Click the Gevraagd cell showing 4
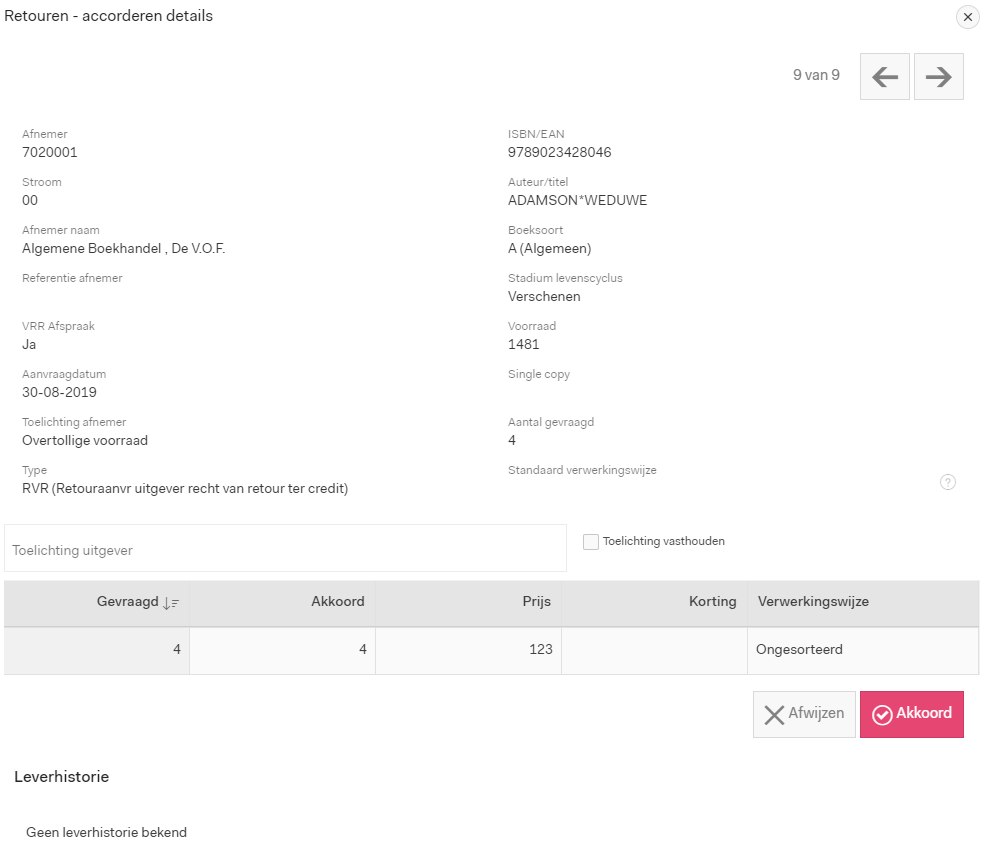This screenshot has width=988, height=858. [x=96, y=651]
